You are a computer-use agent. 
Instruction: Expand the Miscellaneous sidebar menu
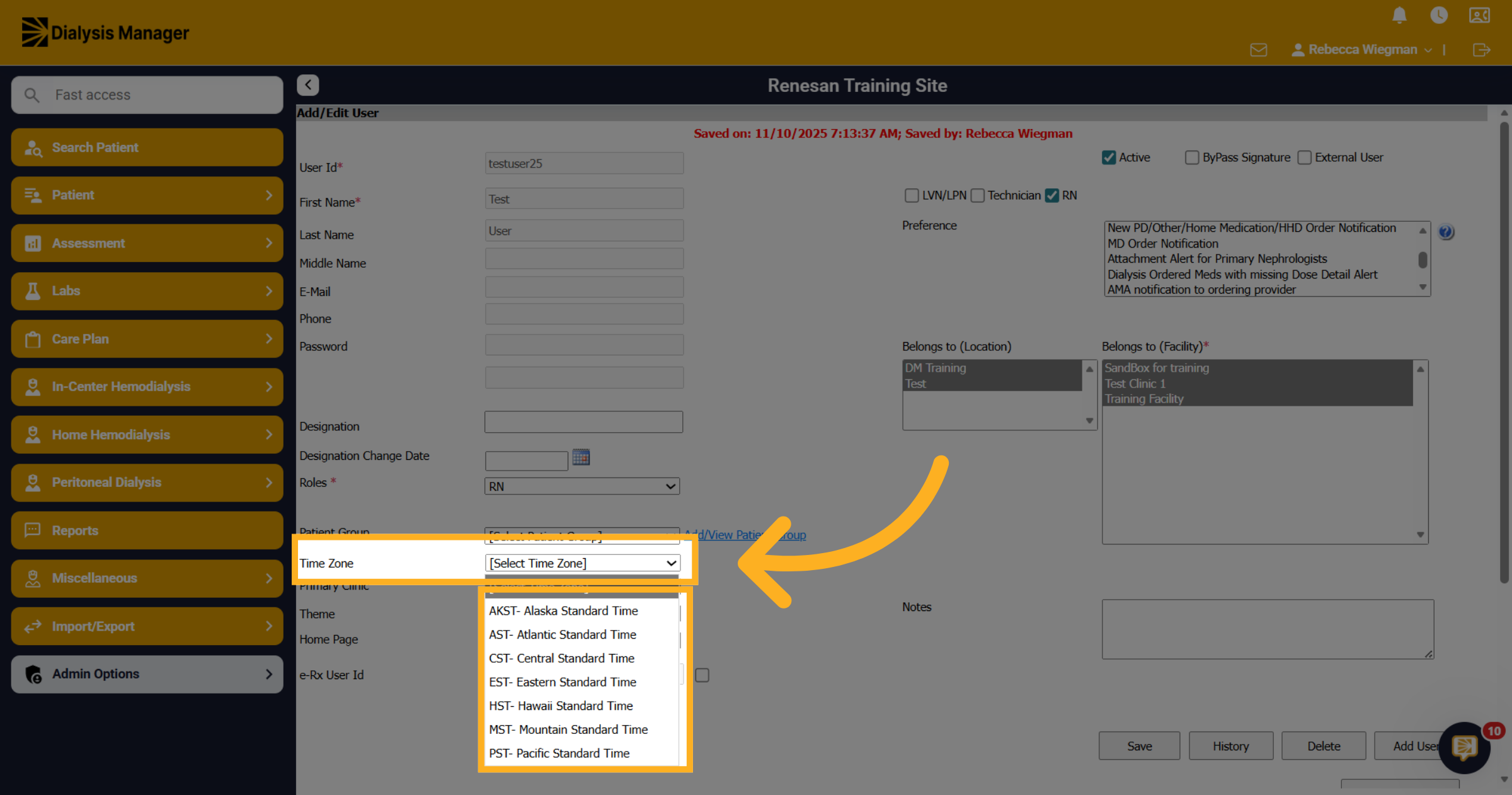coord(147,578)
